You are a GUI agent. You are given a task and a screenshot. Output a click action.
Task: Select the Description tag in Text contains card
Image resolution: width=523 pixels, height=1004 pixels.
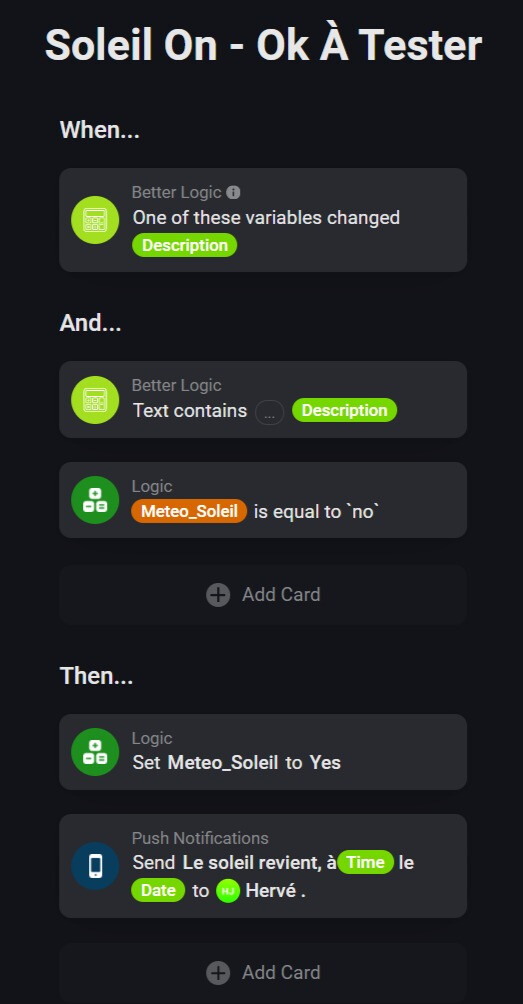coord(344,410)
